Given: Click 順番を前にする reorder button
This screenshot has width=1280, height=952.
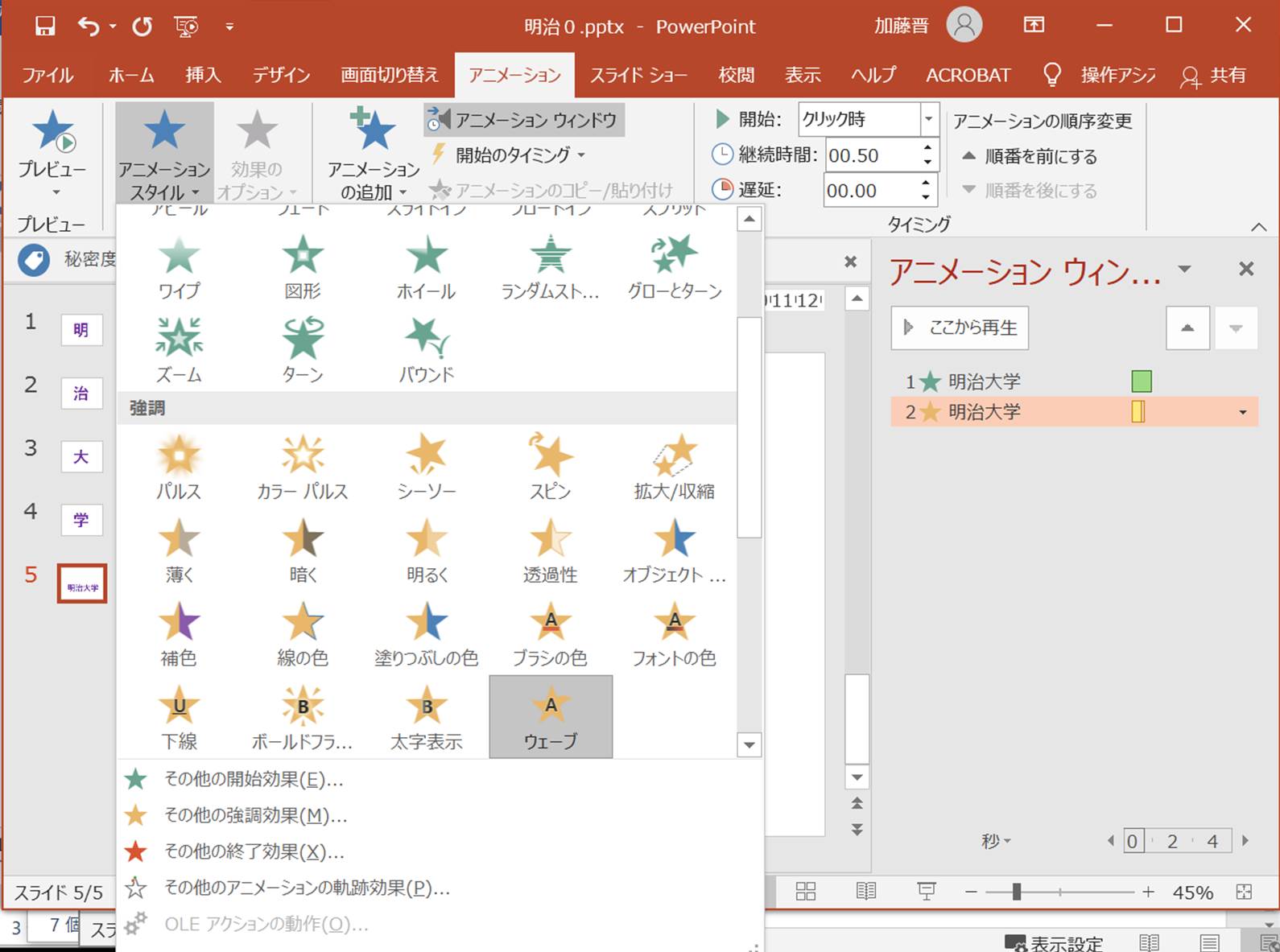Looking at the screenshot, I should [x=1030, y=156].
